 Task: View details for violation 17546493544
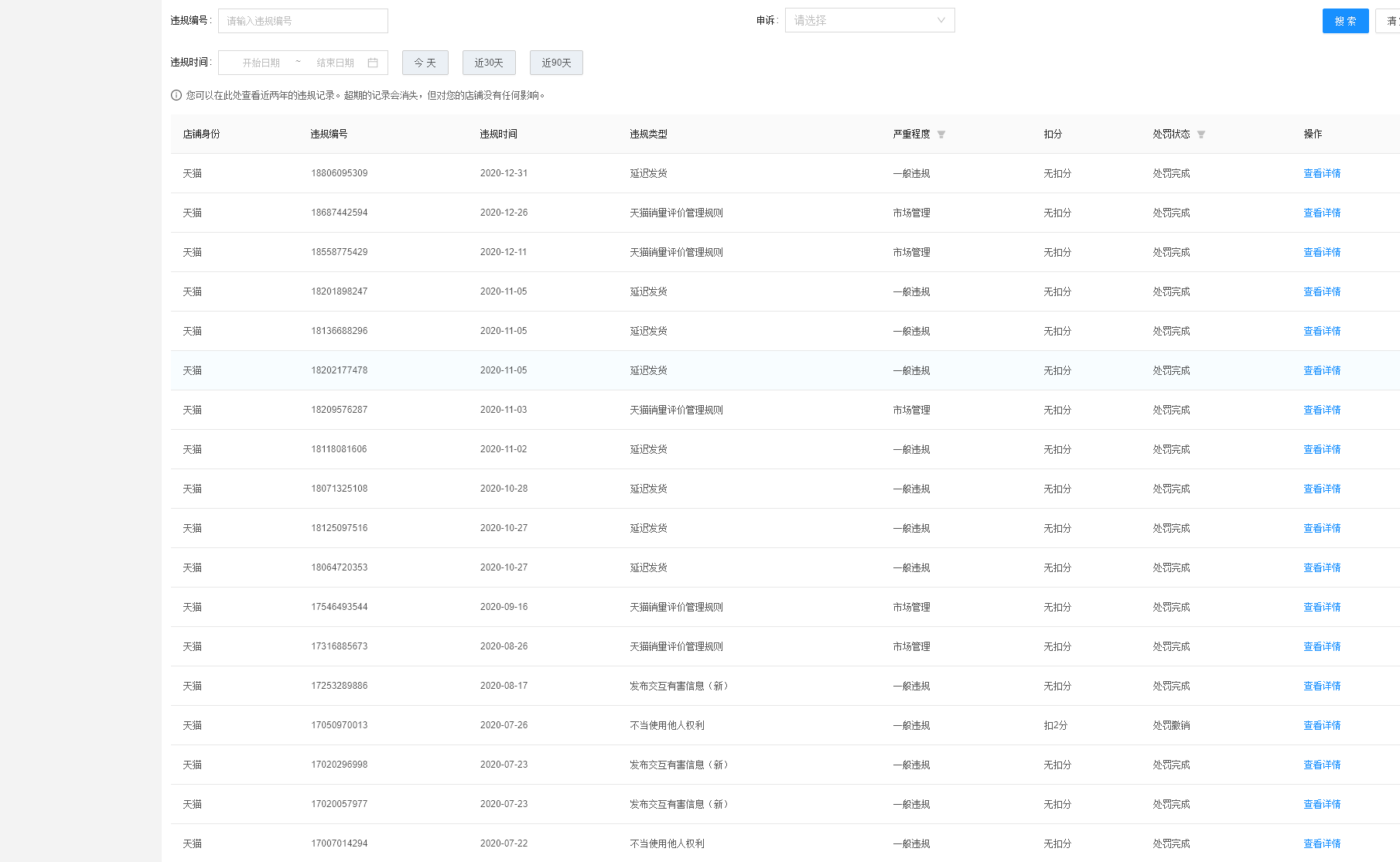pyautogui.click(x=1322, y=607)
